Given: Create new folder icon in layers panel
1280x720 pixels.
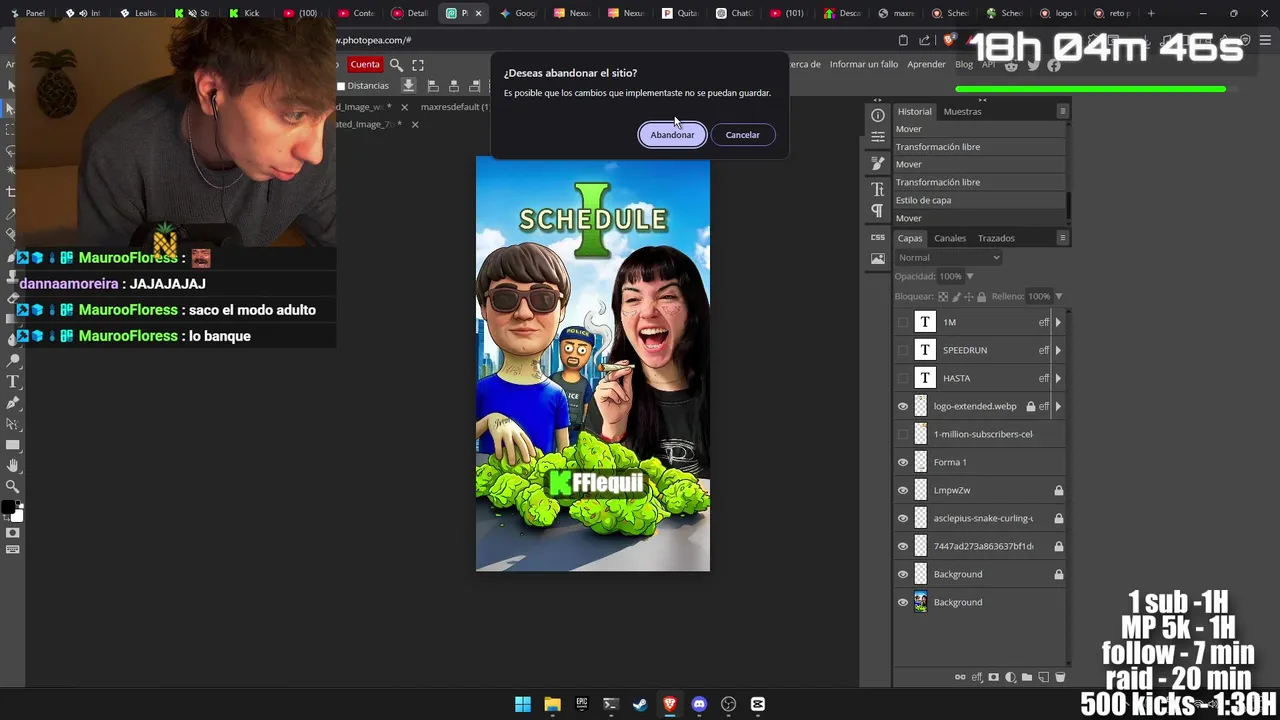Looking at the screenshot, I should pos(1027,677).
